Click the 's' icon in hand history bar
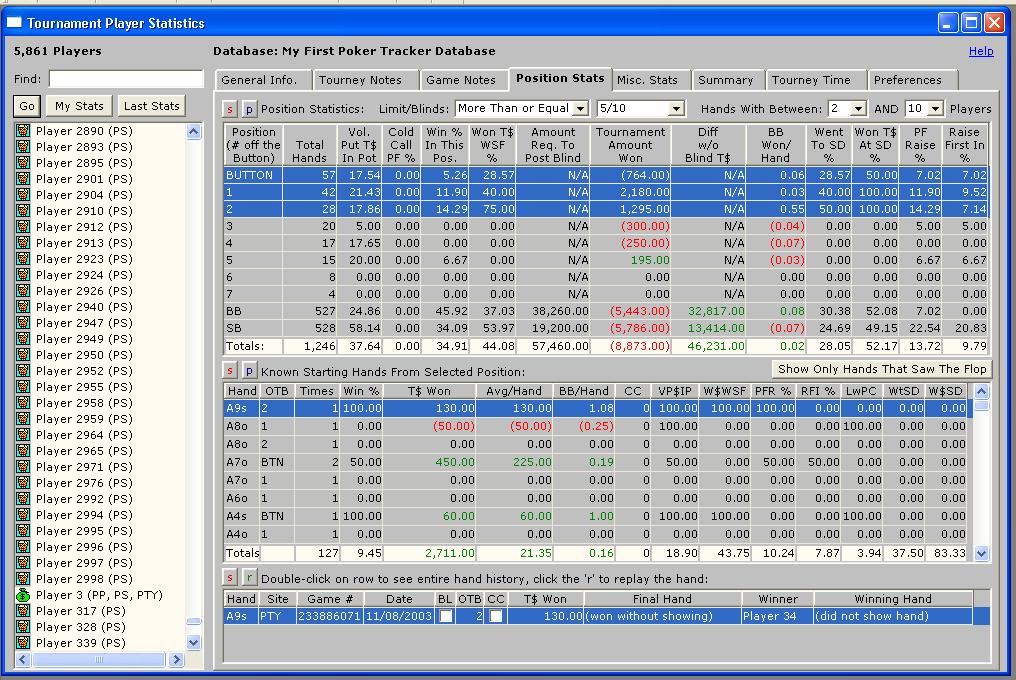Image resolution: width=1016 pixels, height=680 pixels. tap(230, 578)
